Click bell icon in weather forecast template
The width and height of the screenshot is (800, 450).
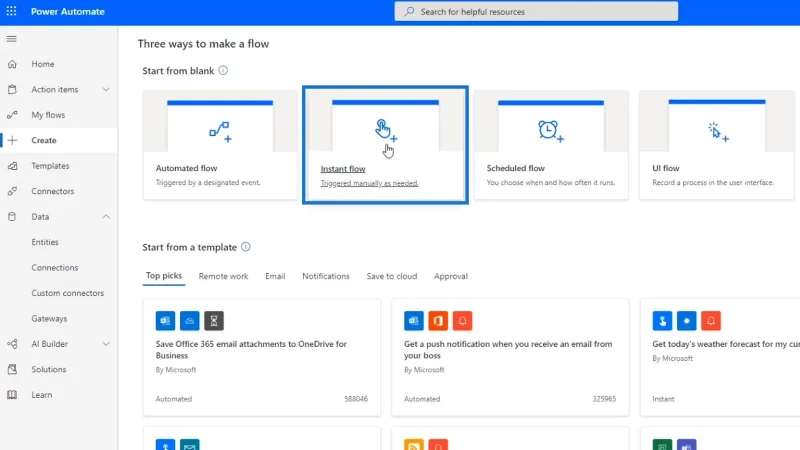tap(711, 321)
